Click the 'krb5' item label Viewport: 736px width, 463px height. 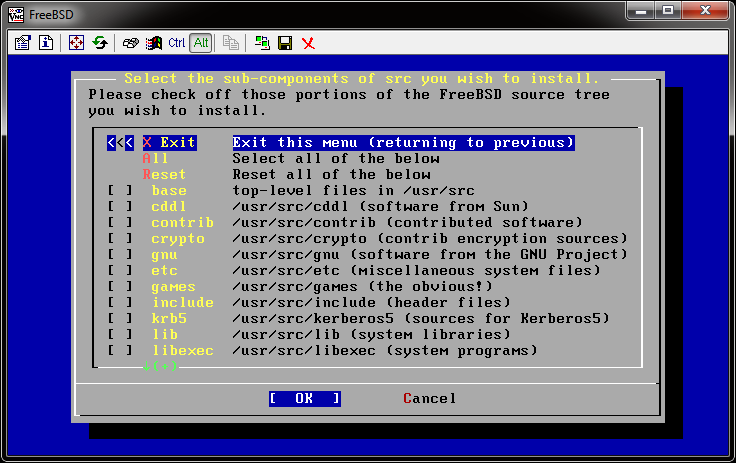(x=169, y=318)
